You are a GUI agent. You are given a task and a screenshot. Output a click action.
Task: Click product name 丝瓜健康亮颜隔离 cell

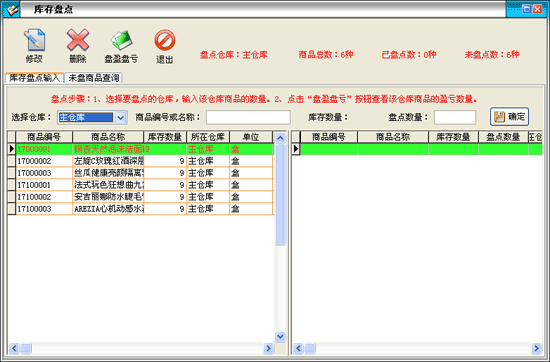coord(108,173)
